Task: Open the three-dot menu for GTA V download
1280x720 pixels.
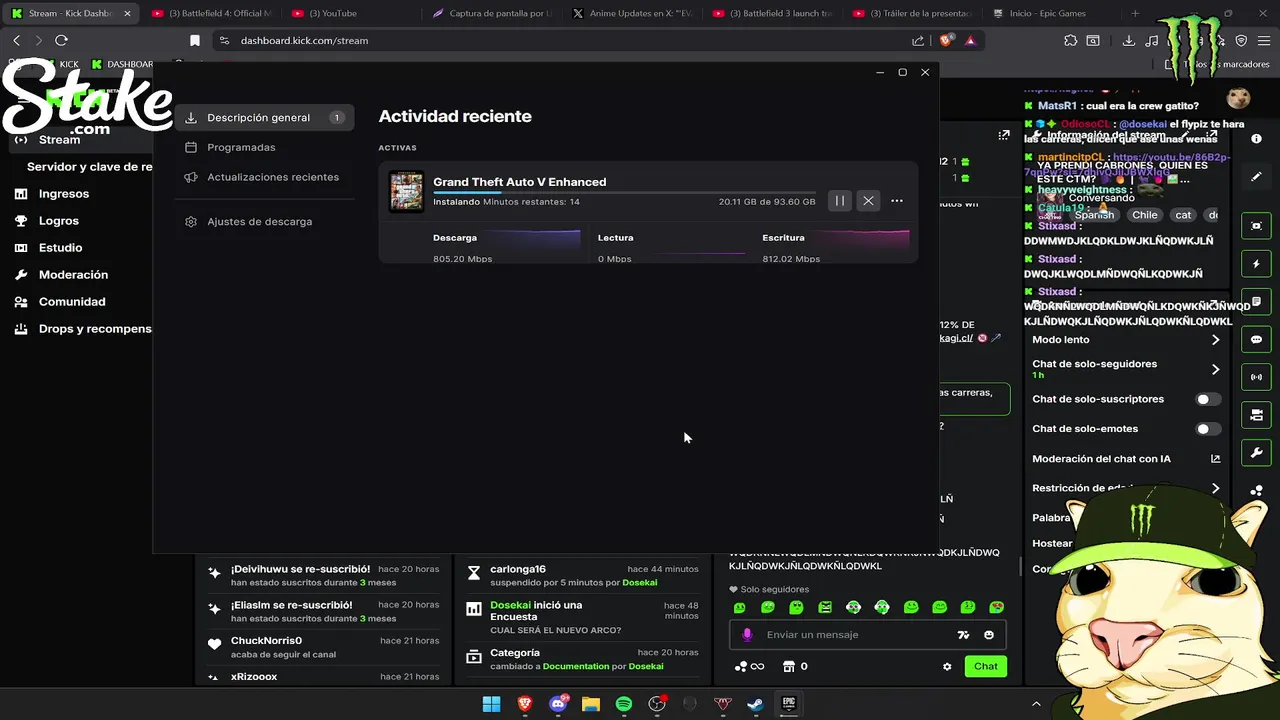Action: (x=897, y=201)
